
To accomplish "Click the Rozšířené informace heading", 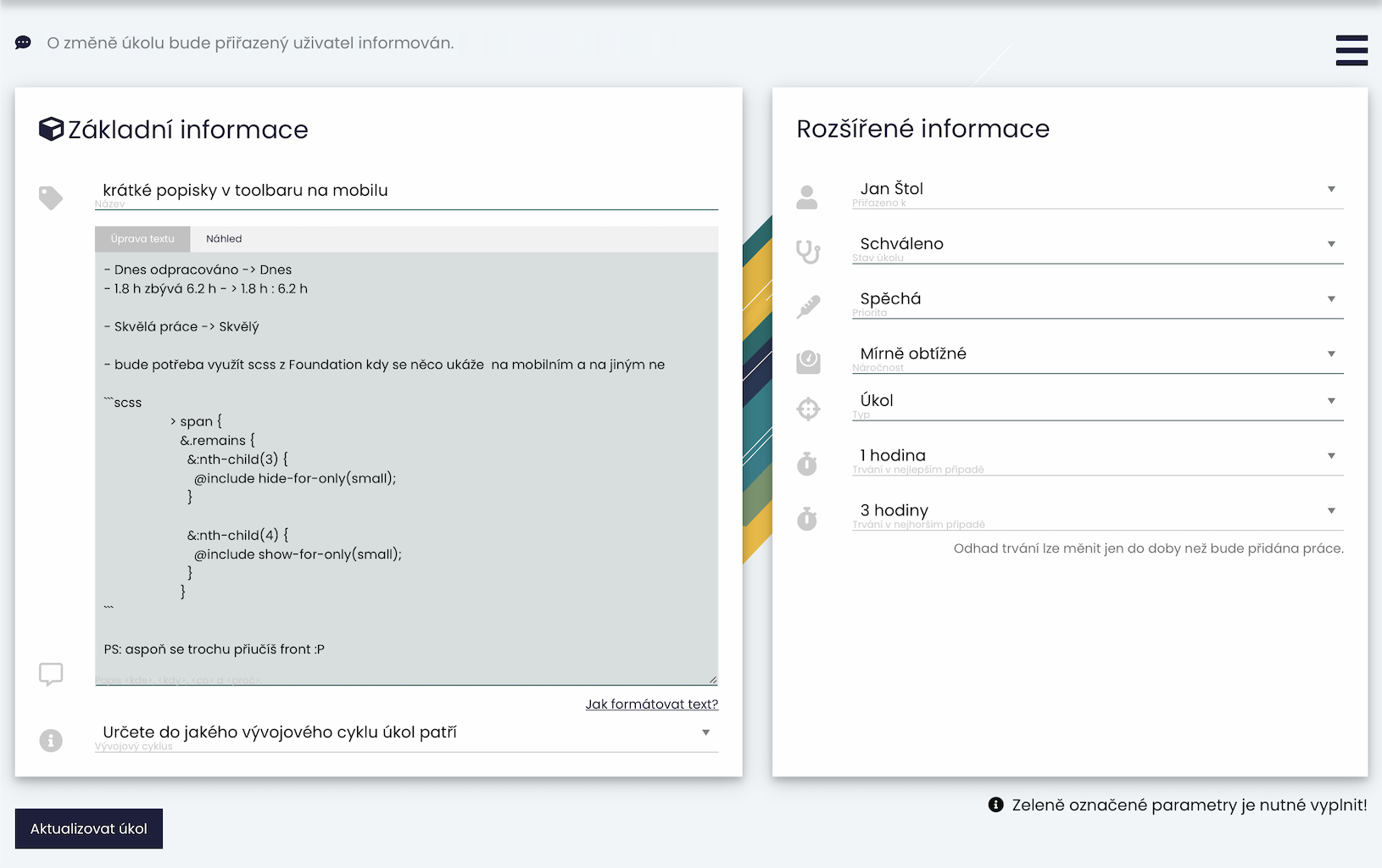I will click(923, 129).
